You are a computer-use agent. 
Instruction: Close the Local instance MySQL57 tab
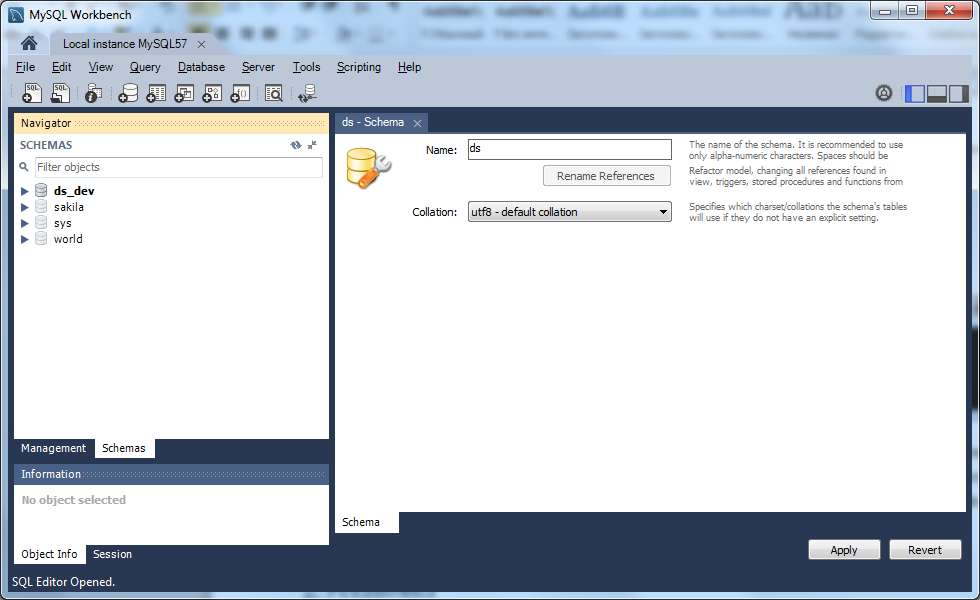[201, 44]
